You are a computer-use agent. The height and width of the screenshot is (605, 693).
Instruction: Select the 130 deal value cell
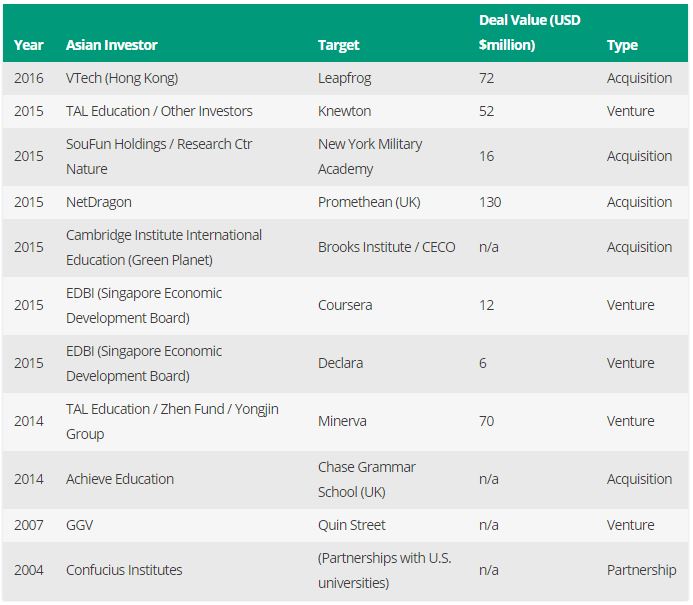click(x=490, y=202)
